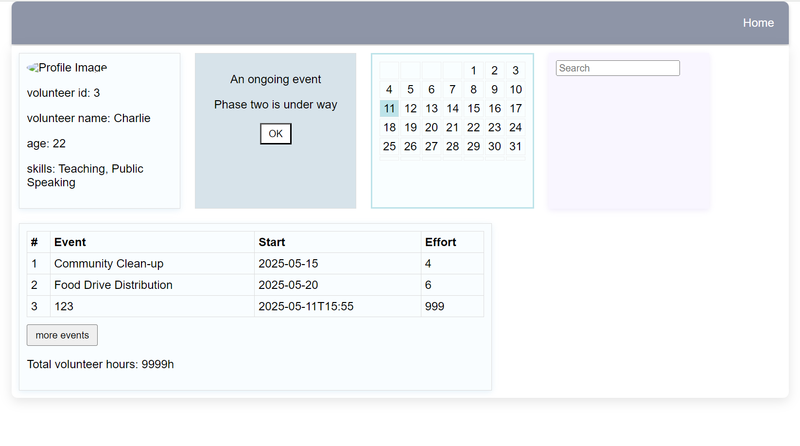Click the age: 22 text
This screenshot has width=800, height=446.
tap(46, 143)
